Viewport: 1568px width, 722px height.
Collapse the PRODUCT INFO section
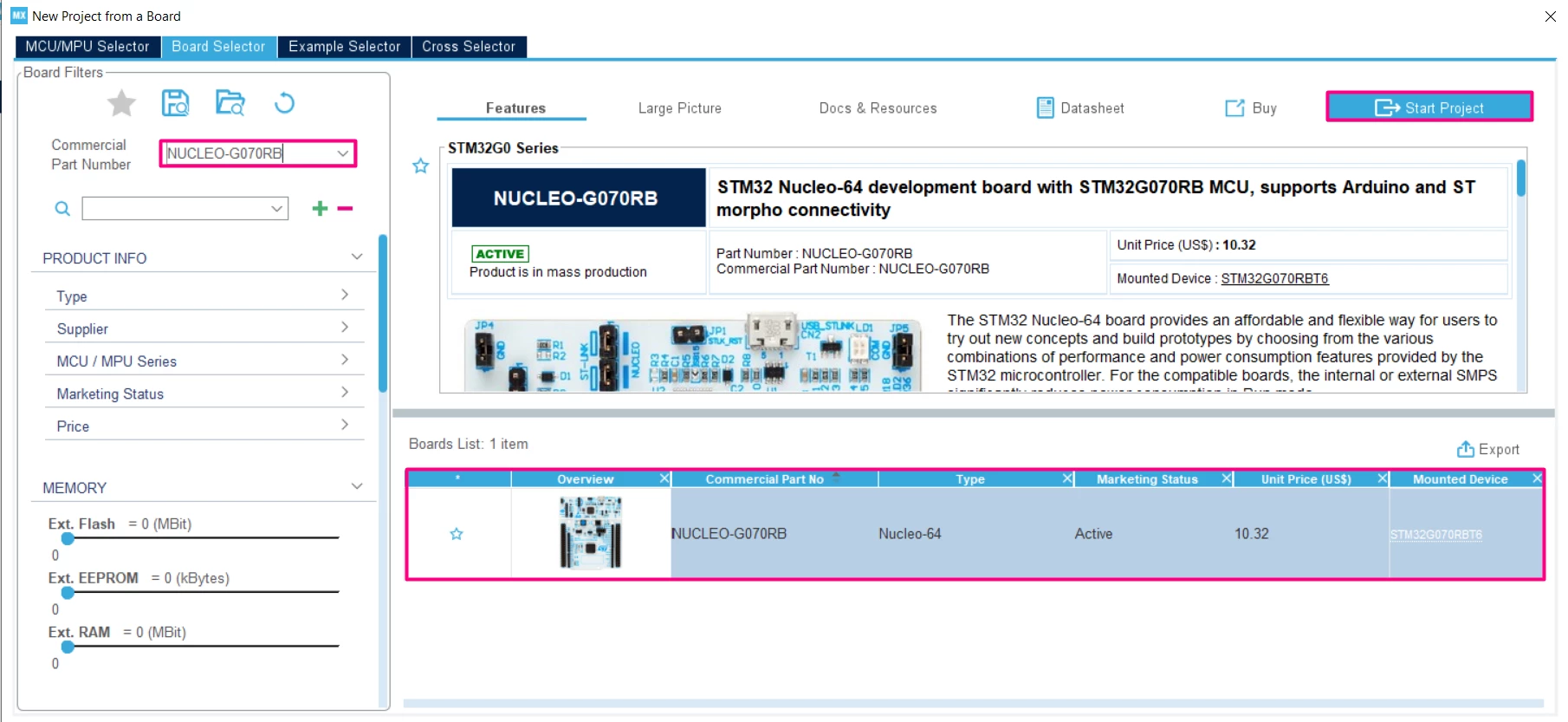click(357, 257)
